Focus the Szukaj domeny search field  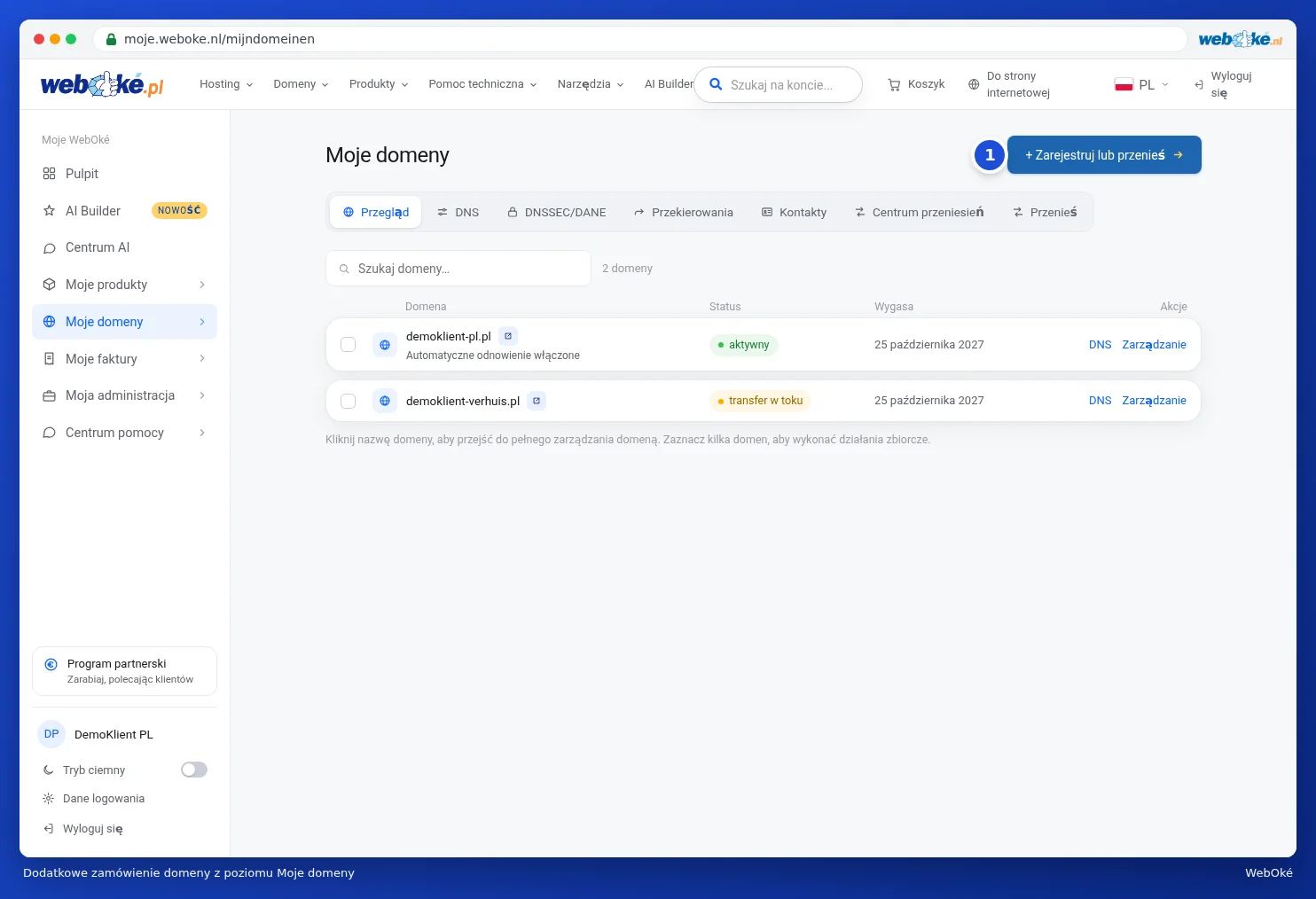point(458,269)
